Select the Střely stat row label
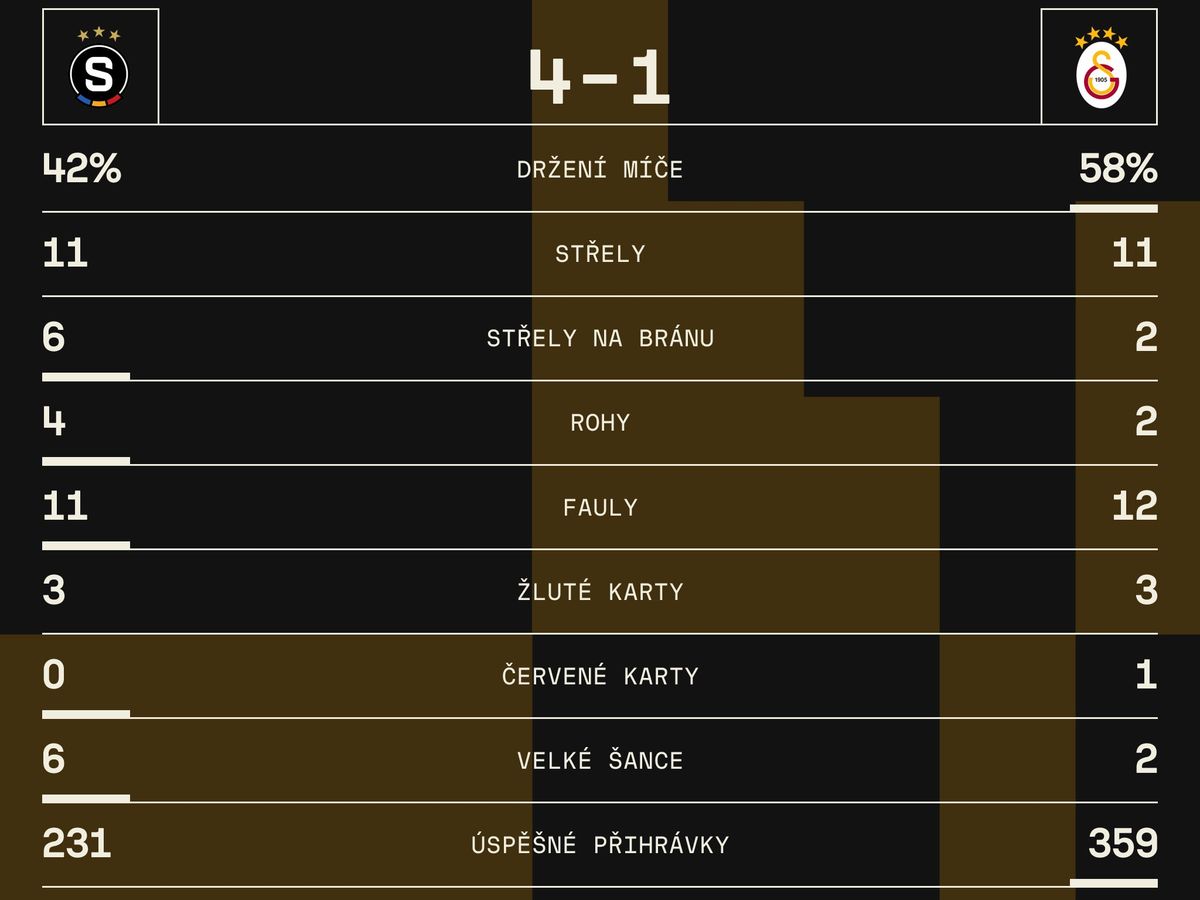 coord(600,254)
